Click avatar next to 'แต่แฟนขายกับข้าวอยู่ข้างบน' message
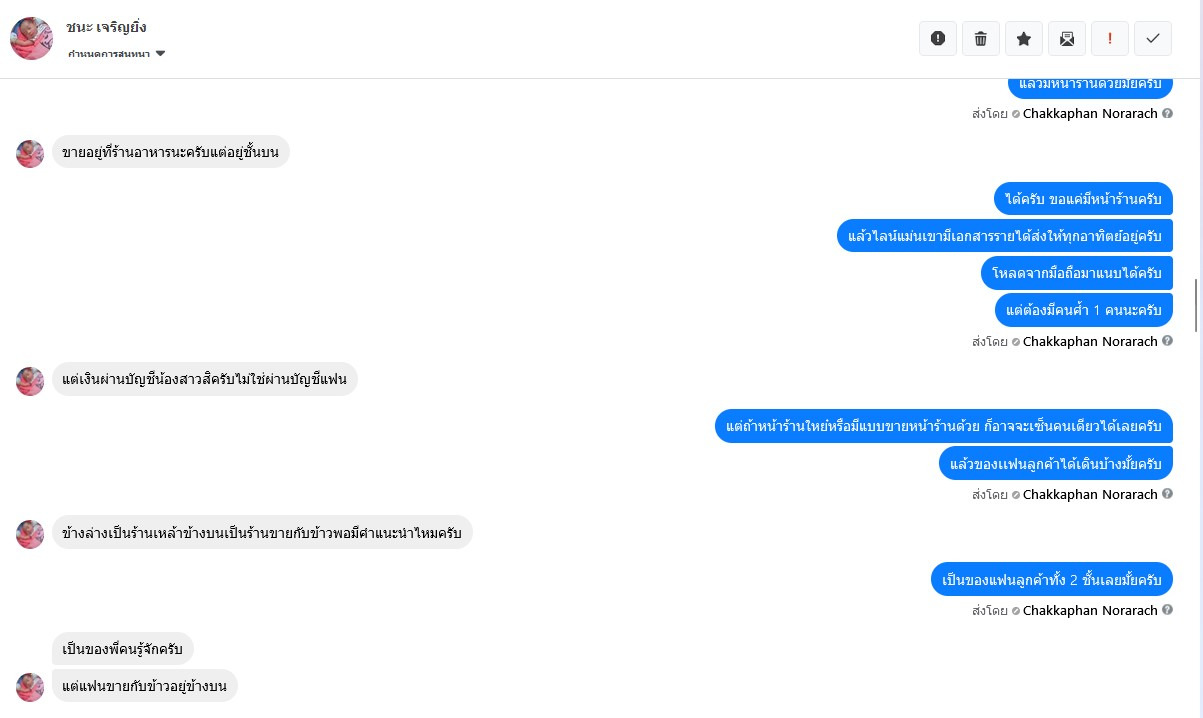This screenshot has height=718, width=1203. click(30, 687)
